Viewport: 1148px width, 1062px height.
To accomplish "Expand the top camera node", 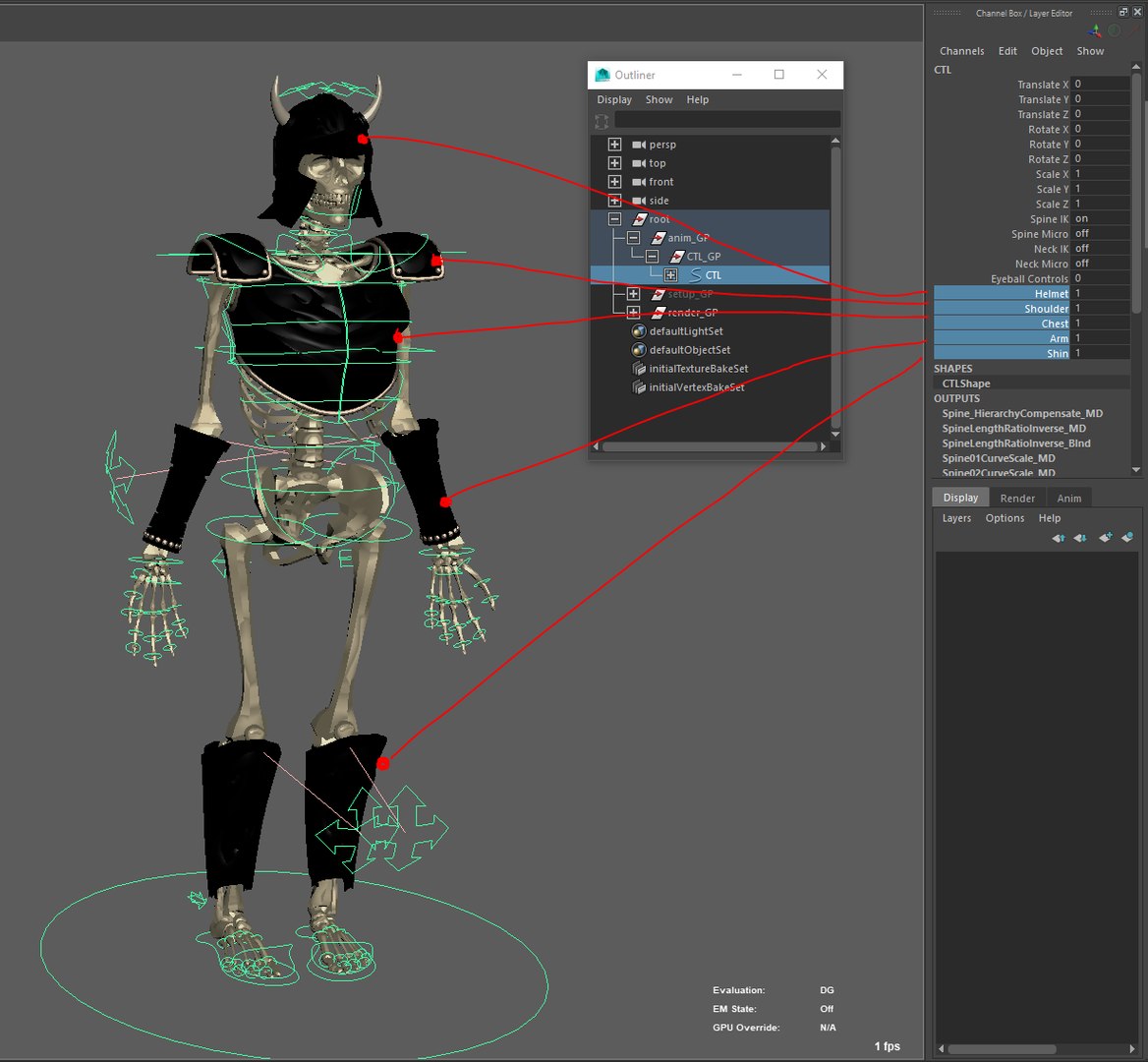I will pos(615,163).
